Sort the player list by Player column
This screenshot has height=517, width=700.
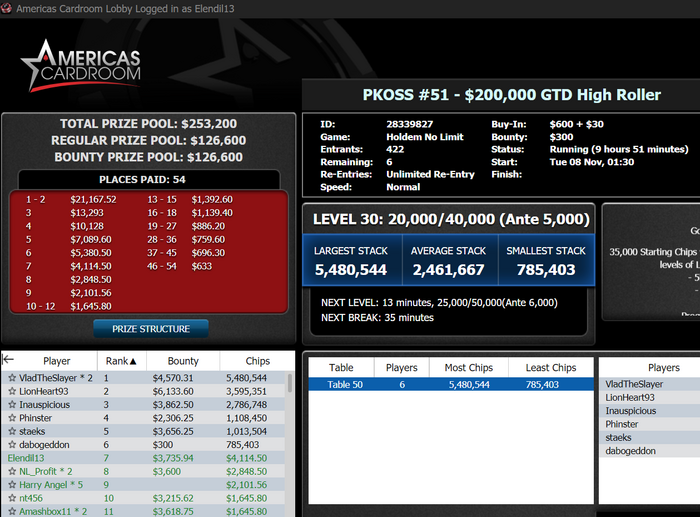click(x=56, y=361)
